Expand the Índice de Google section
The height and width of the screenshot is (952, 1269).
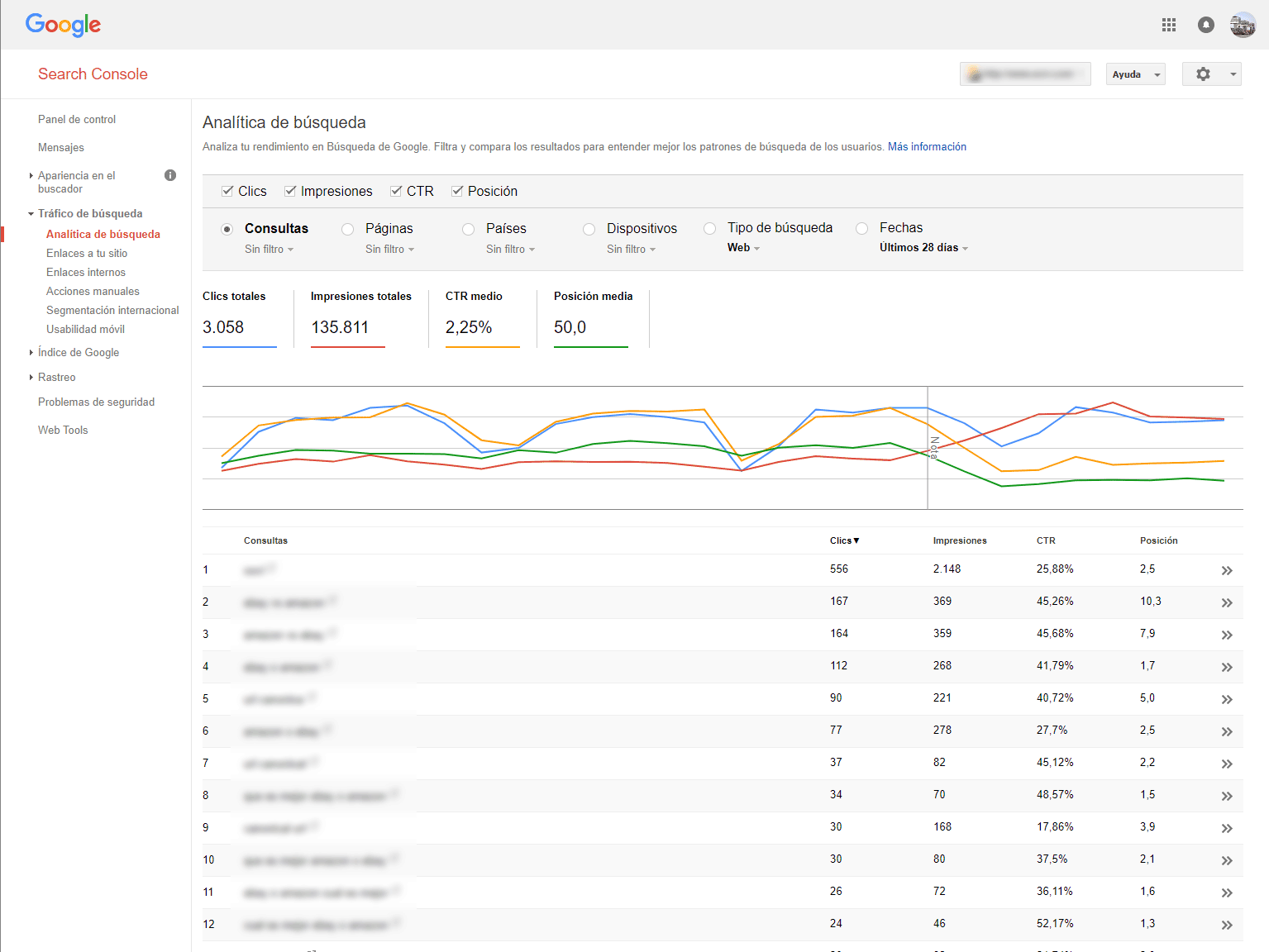(78, 352)
